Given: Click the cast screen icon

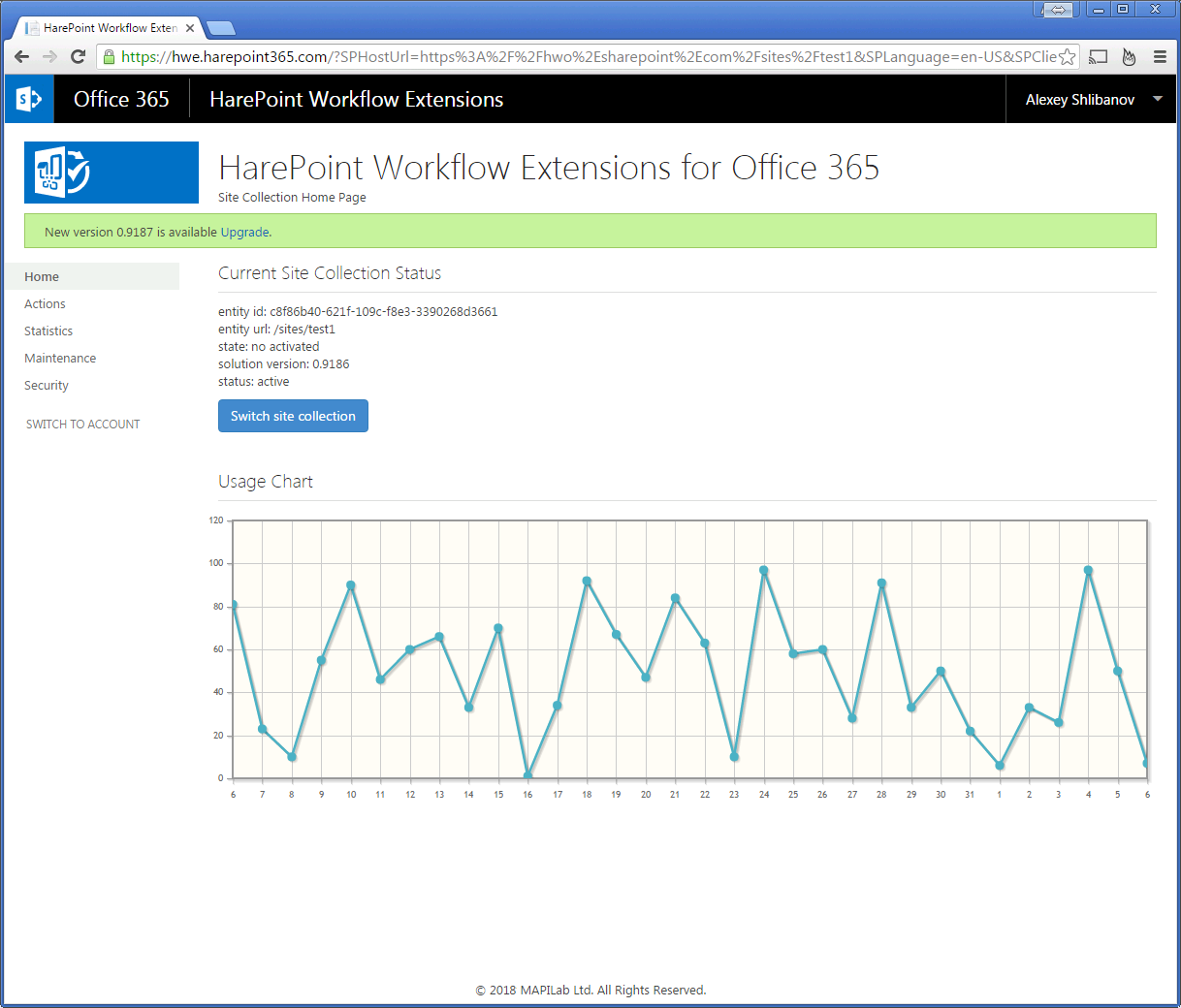Looking at the screenshot, I should coord(1098,57).
